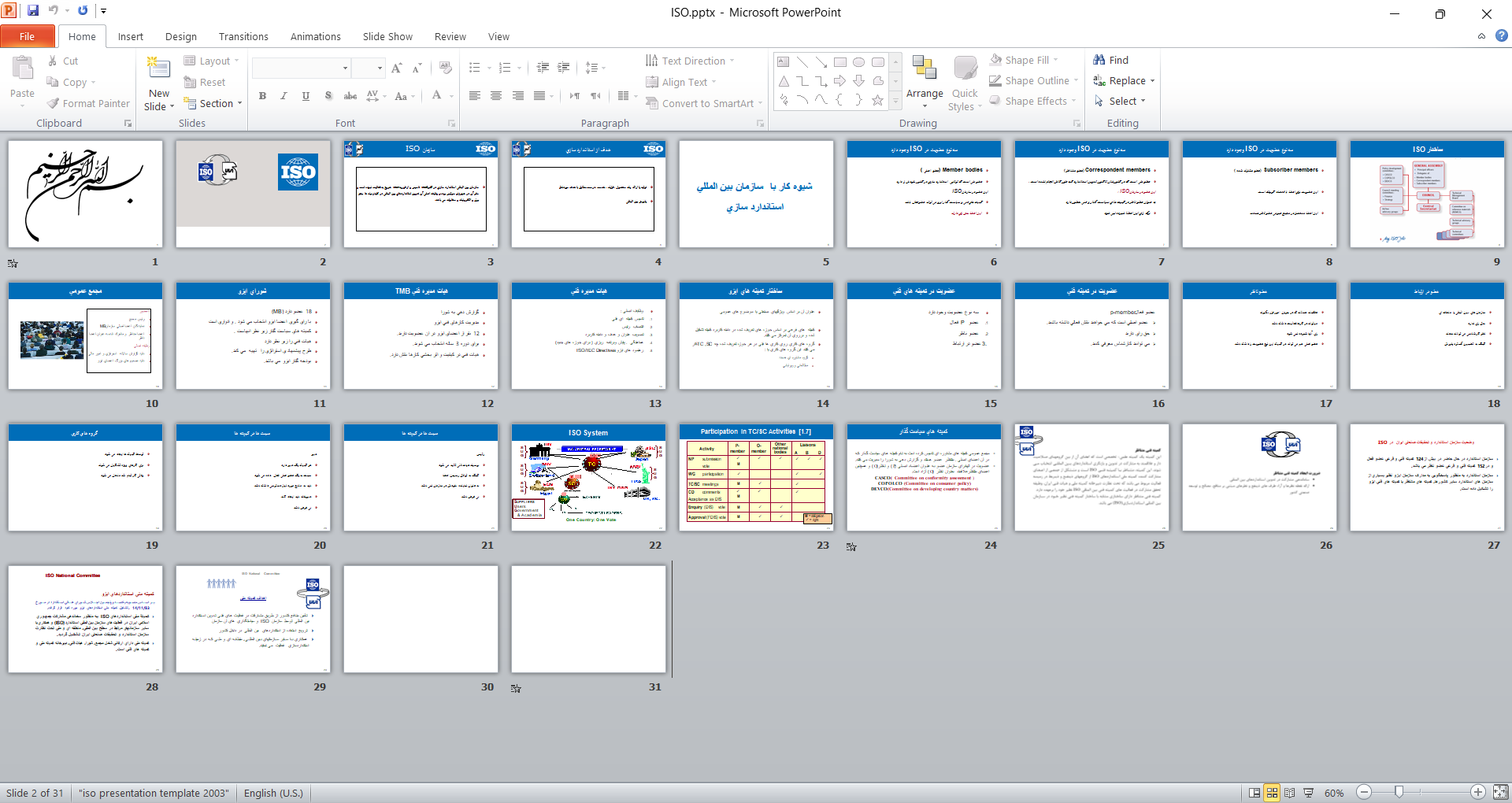
Task: Click the Undo arrow icon
Action: coord(54,11)
